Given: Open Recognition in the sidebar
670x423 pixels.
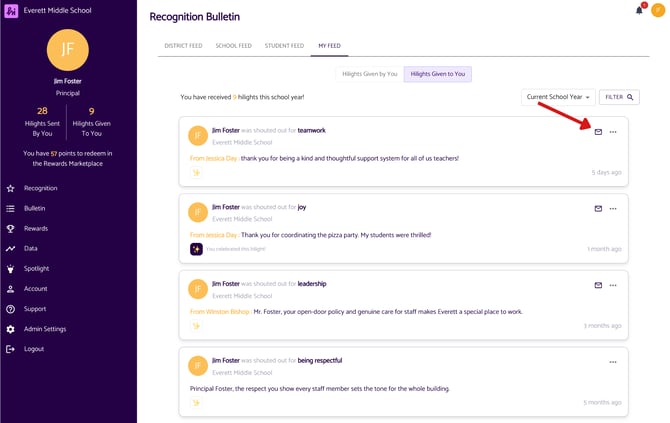Looking at the screenshot, I should pos(41,188).
